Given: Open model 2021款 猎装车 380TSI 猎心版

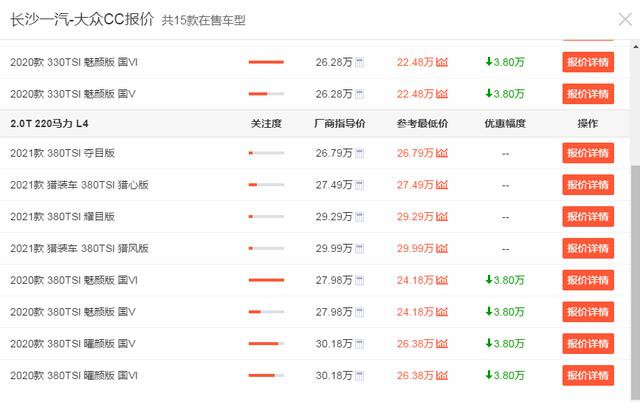Looking at the screenshot, I should click(80, 185).
